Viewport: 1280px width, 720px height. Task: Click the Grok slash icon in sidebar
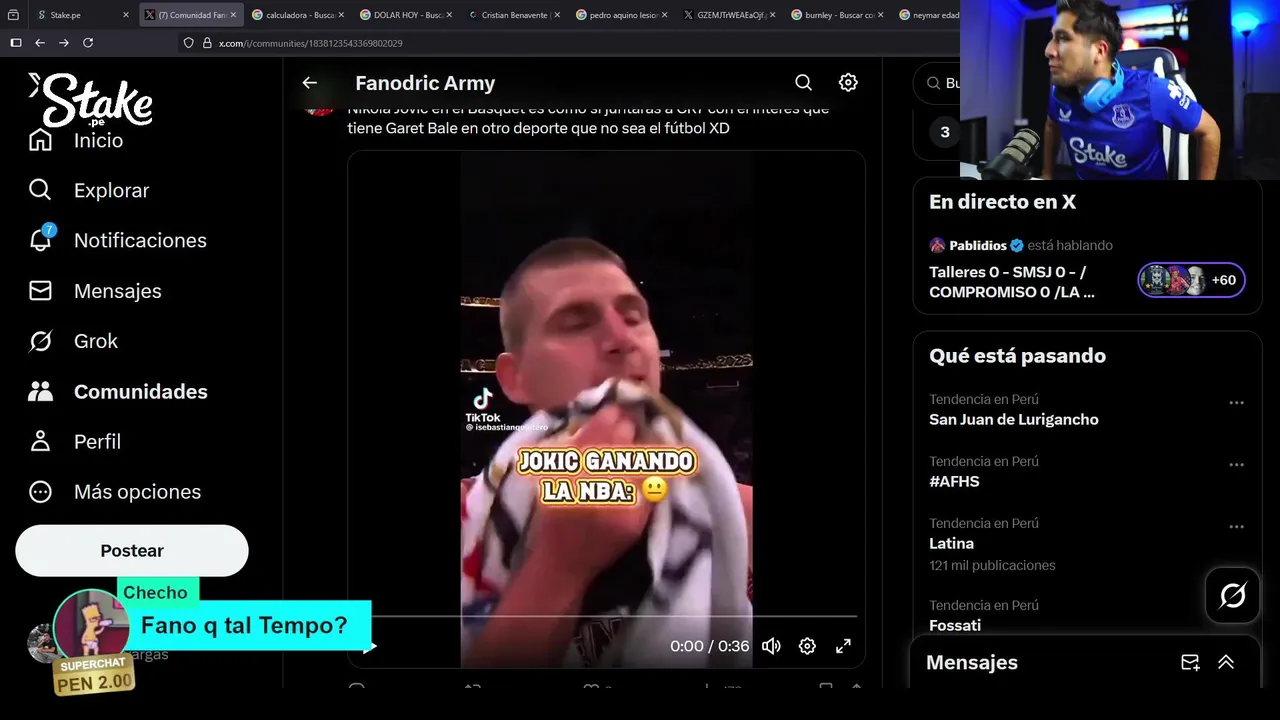point(40,341)
